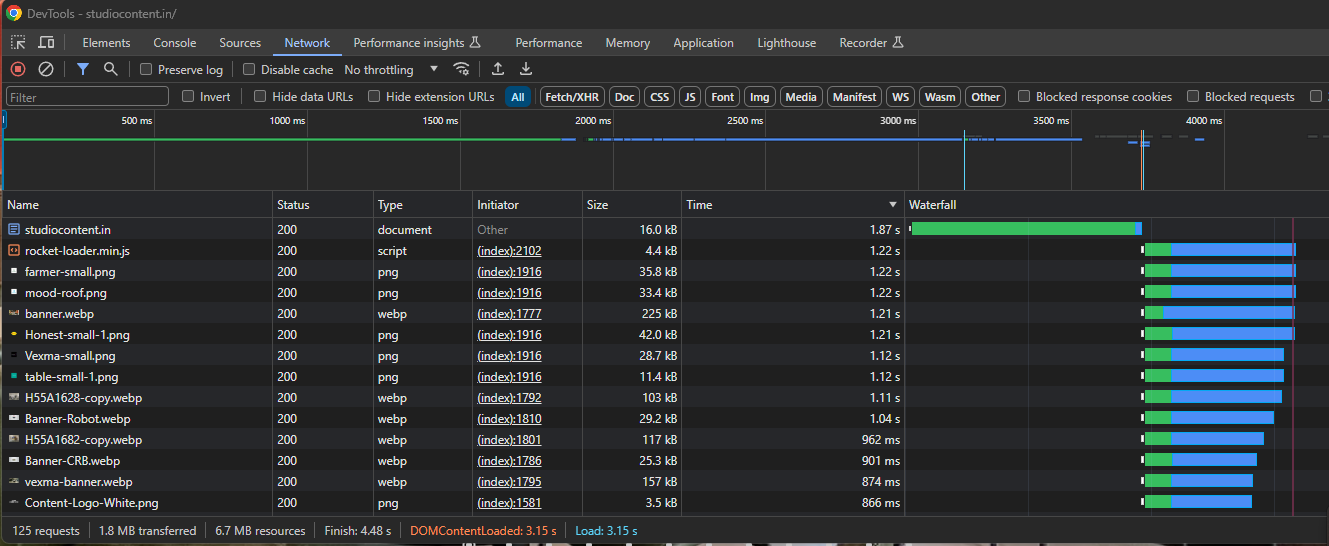The height and width of the screenshot is (546, 1329).
Task: Open the network search magnifier
Action: click(x=111, y=69)
